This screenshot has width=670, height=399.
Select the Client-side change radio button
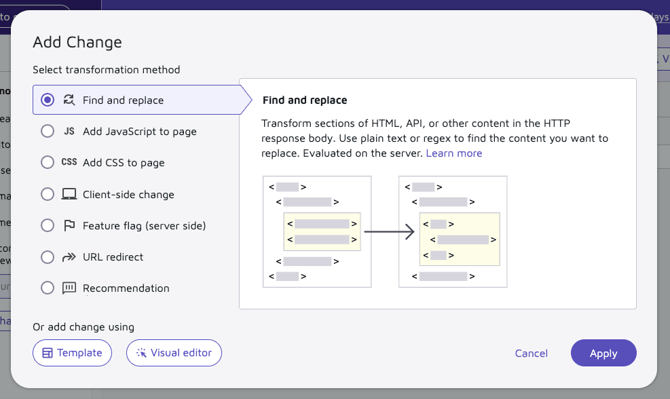click(47, 194)
